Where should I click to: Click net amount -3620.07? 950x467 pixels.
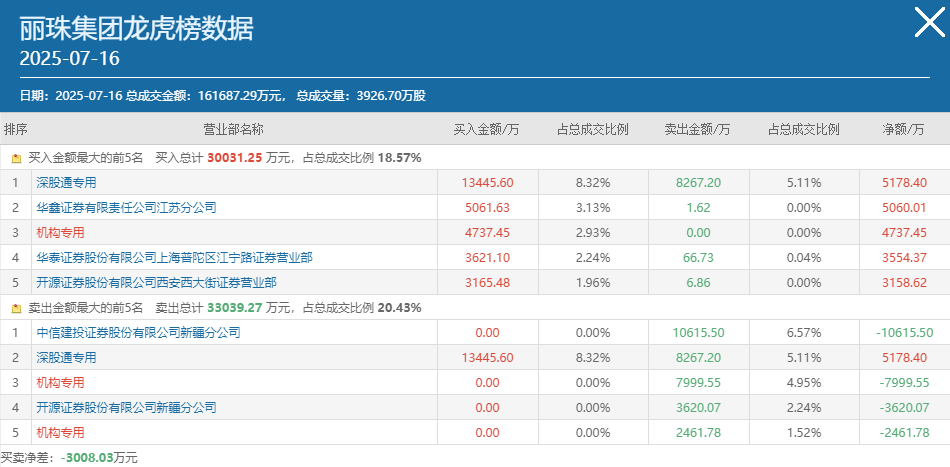pos(904,408)
